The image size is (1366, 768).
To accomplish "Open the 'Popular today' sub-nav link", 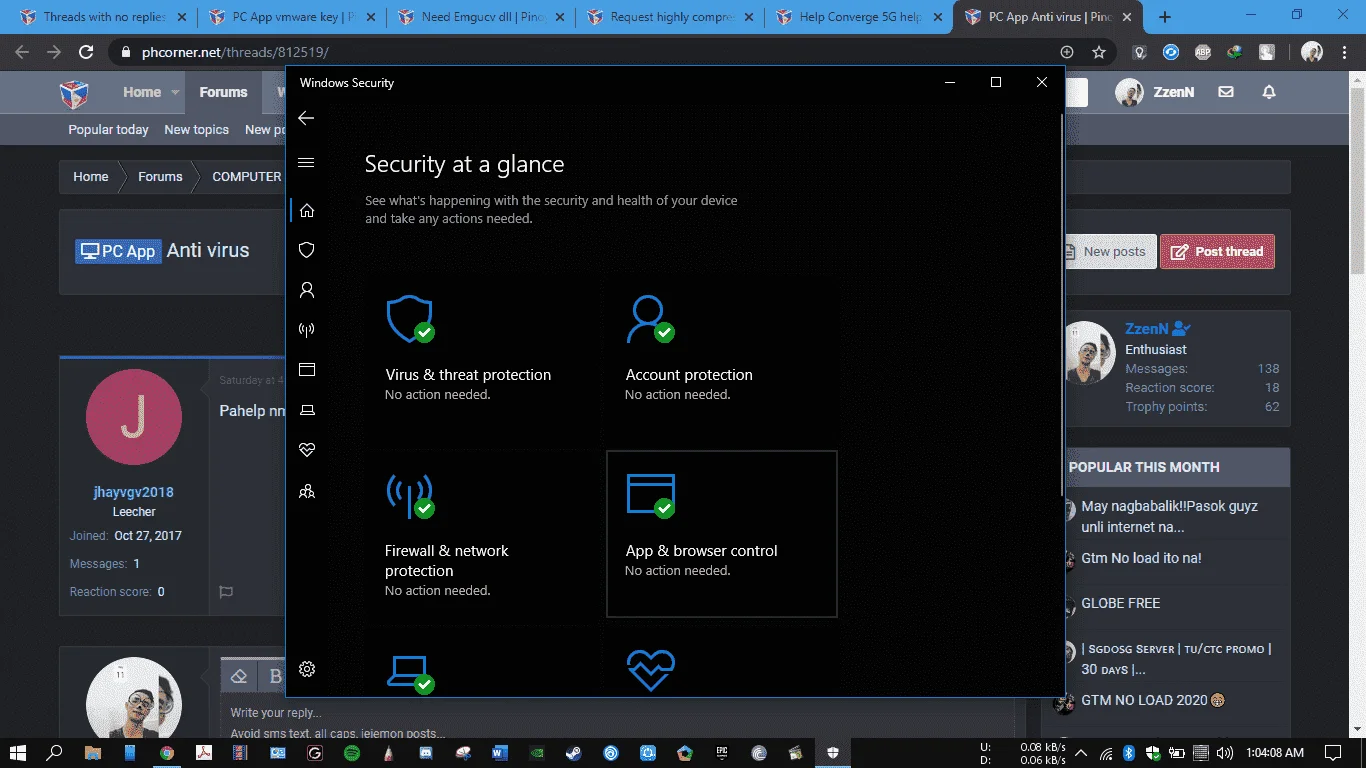I will [108, 129].
